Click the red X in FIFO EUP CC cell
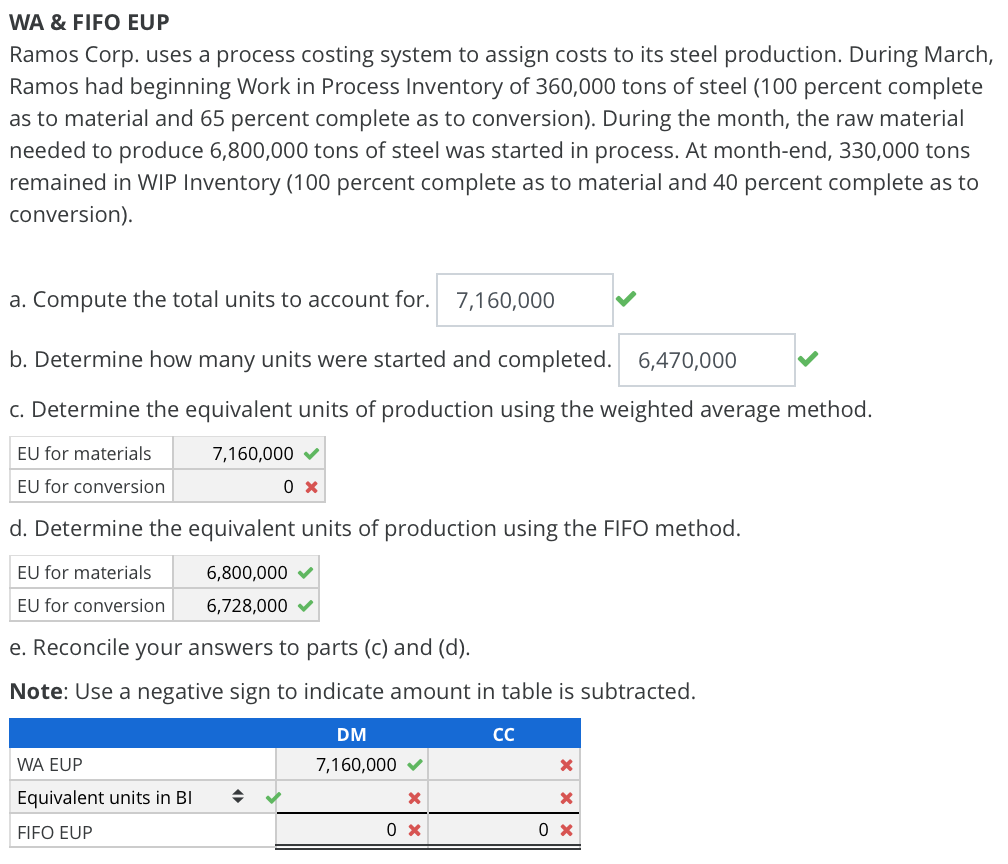This screenshot has width=1008, height=864. coord(566,829)
